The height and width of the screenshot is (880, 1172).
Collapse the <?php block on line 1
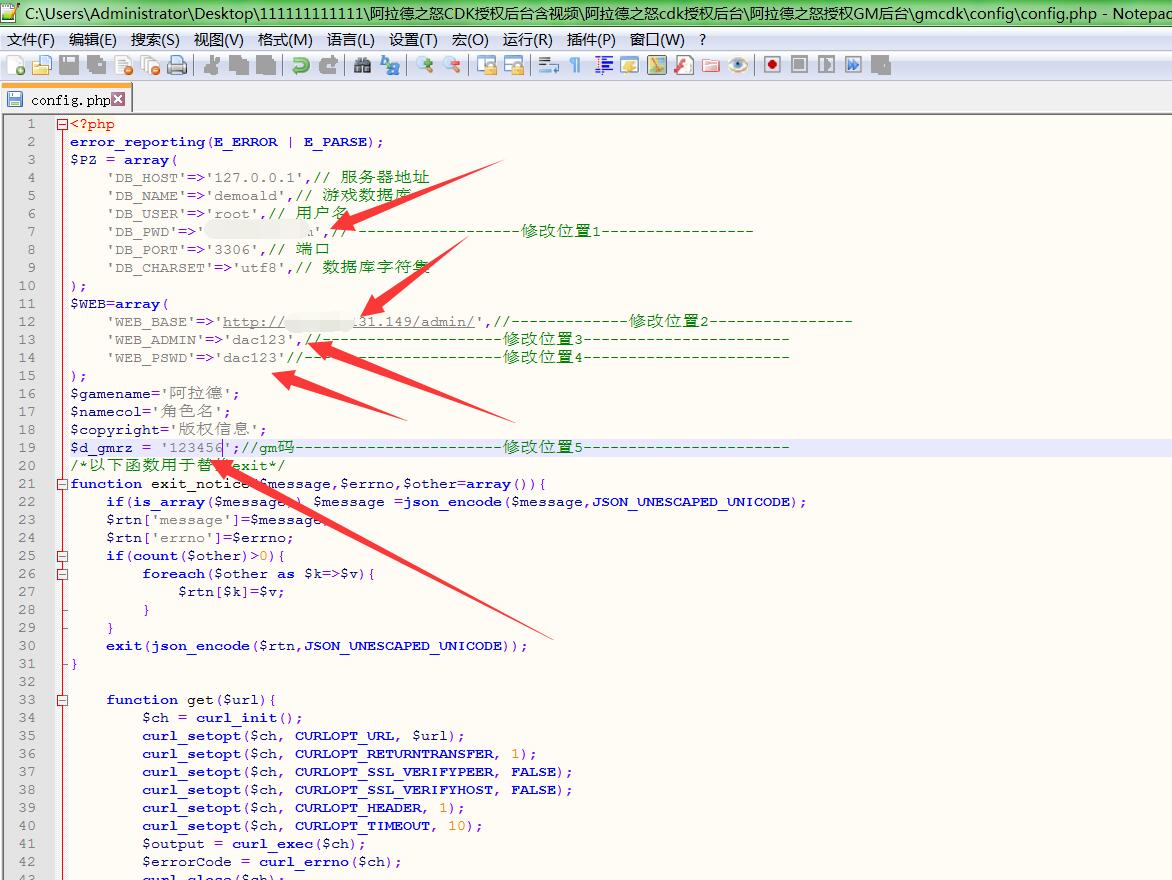[62, 124]
